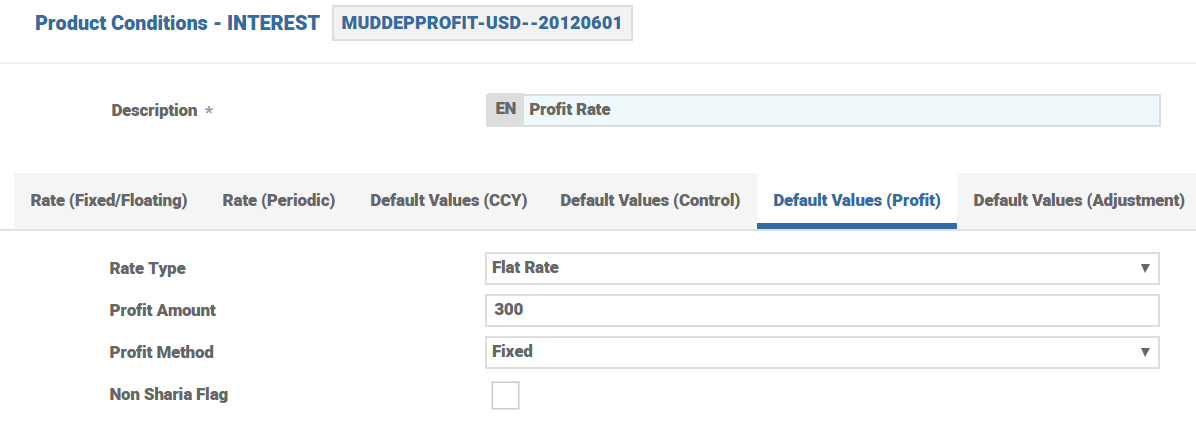The image size is (1196, 423).
Task: Click the EN language tag
Action: (505, 110)
